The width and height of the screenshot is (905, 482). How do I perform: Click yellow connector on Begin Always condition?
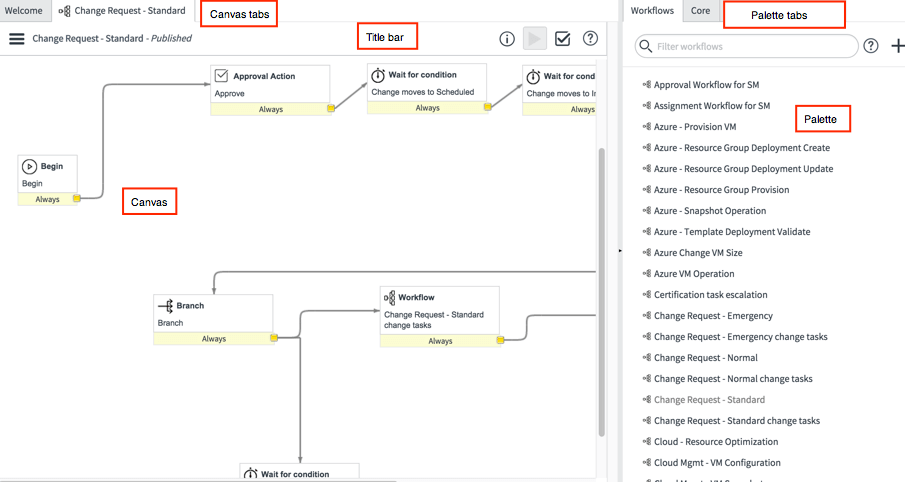click(x=77, y=199)
